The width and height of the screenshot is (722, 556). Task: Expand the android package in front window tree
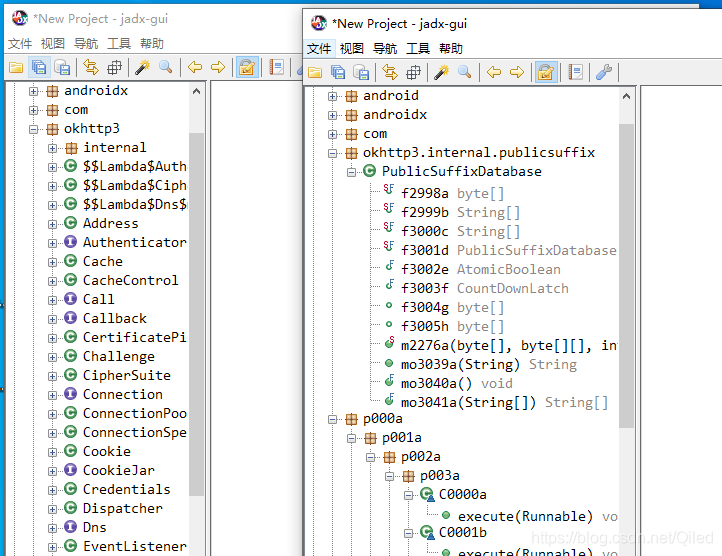pyautogui.click(x=332, y=96)
